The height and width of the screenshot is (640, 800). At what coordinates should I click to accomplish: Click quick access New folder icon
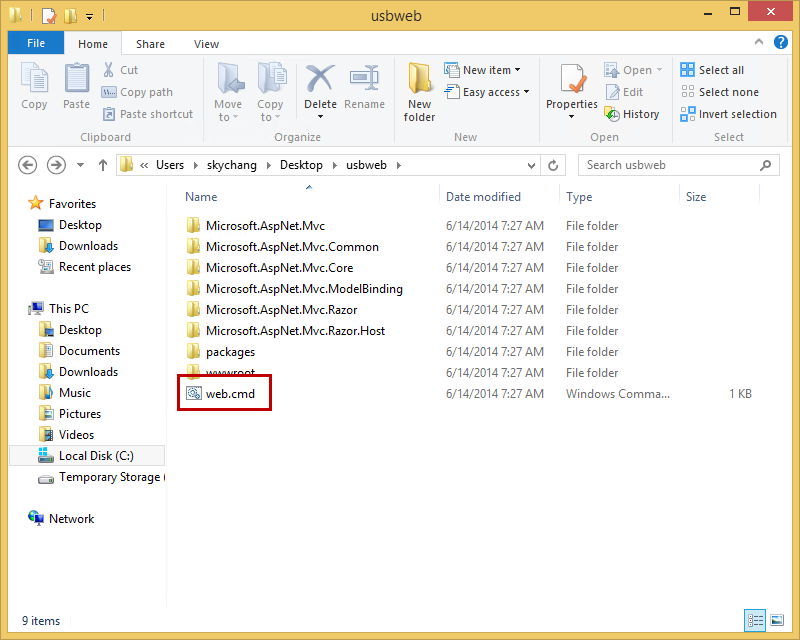click(x=70, y=15)
